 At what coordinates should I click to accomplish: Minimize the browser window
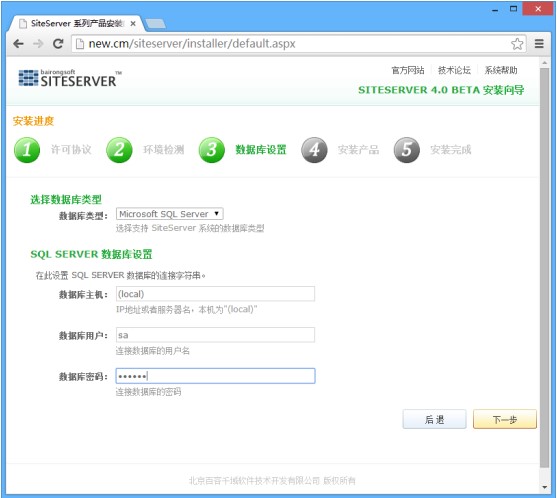coord(495,10)
